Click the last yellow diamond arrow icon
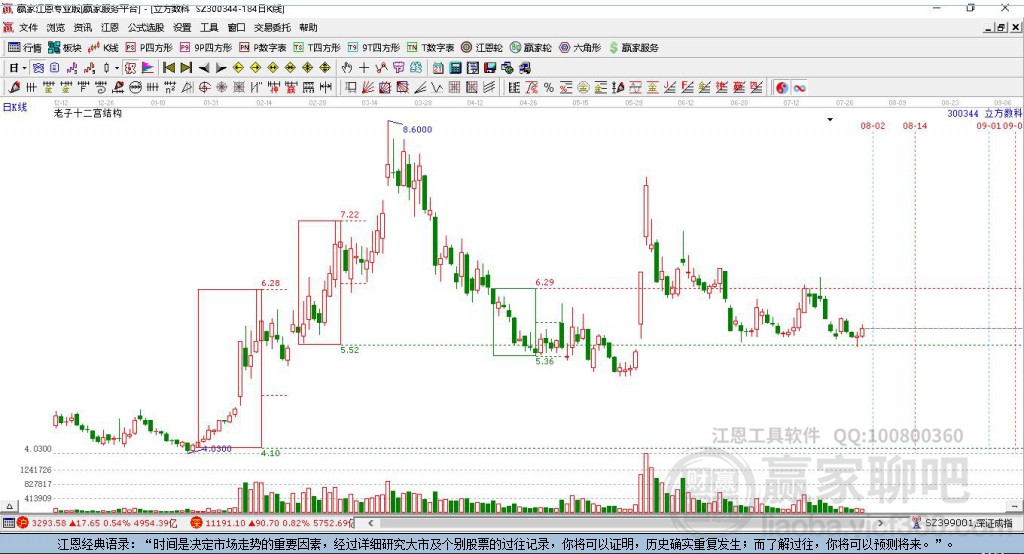This screenshot has width=1024, height=554. point(325,68)
